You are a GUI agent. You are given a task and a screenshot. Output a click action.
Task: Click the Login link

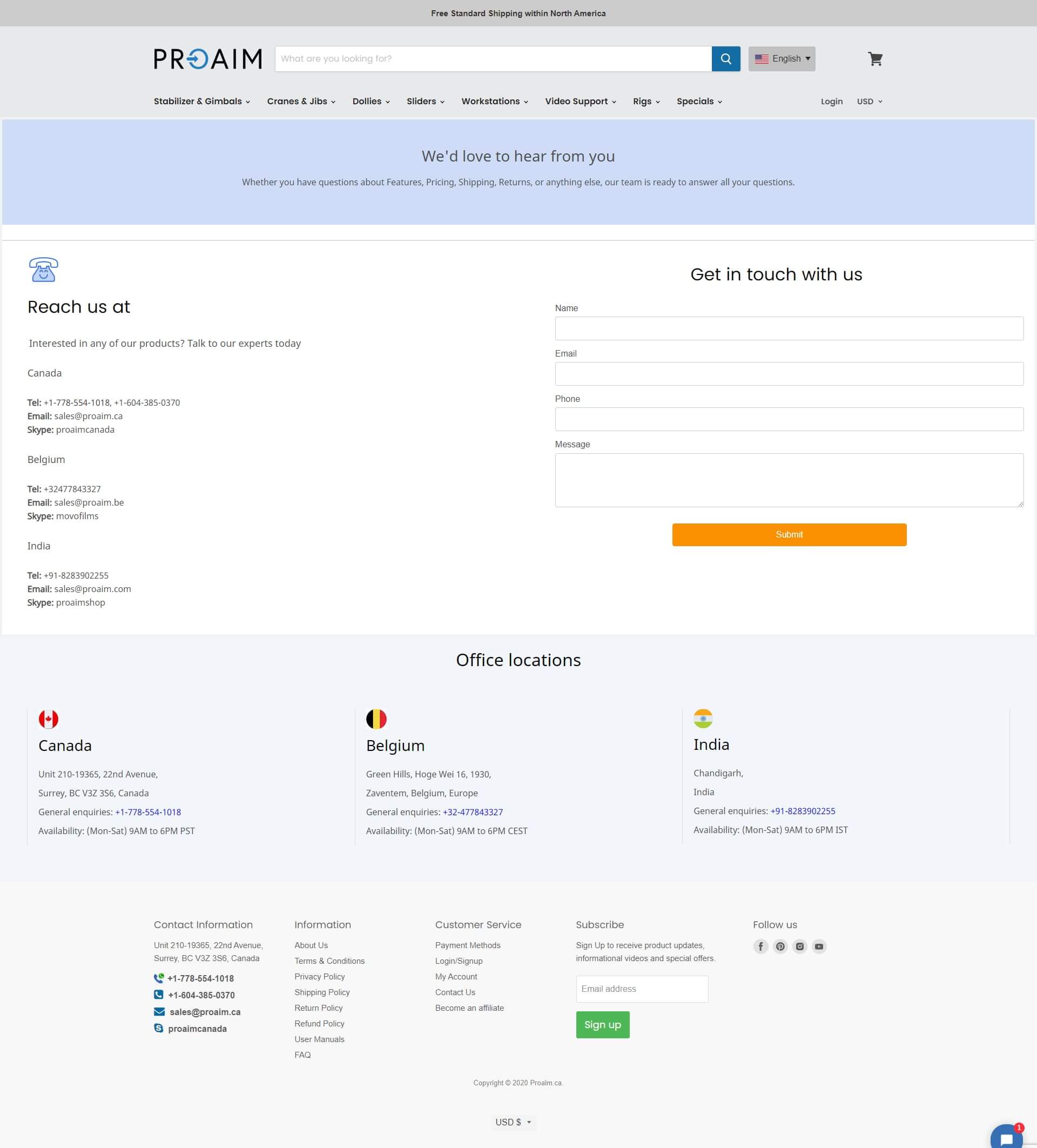click(831, 102)
